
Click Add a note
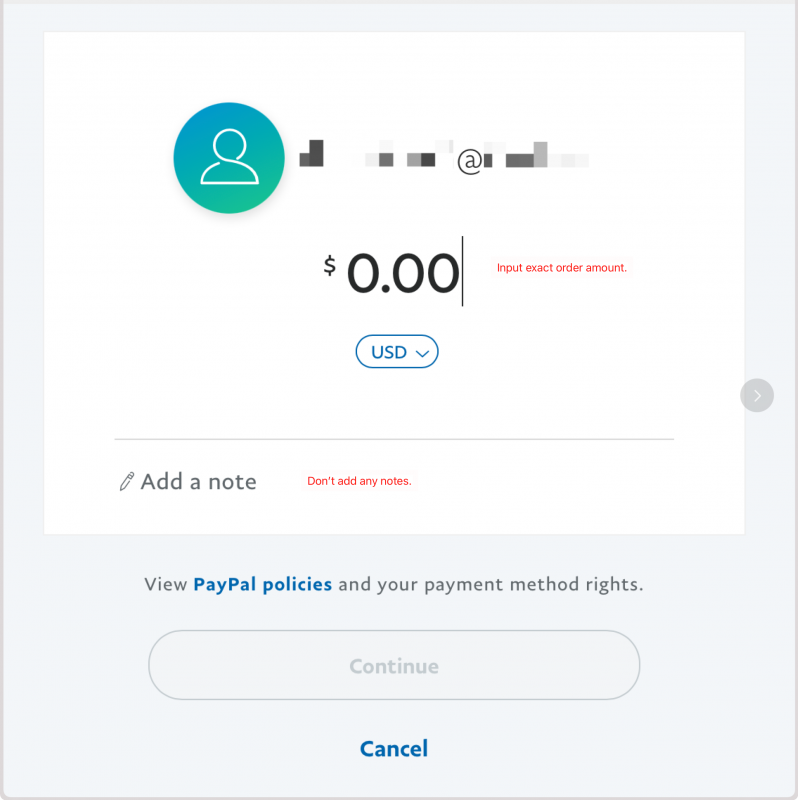198,481
